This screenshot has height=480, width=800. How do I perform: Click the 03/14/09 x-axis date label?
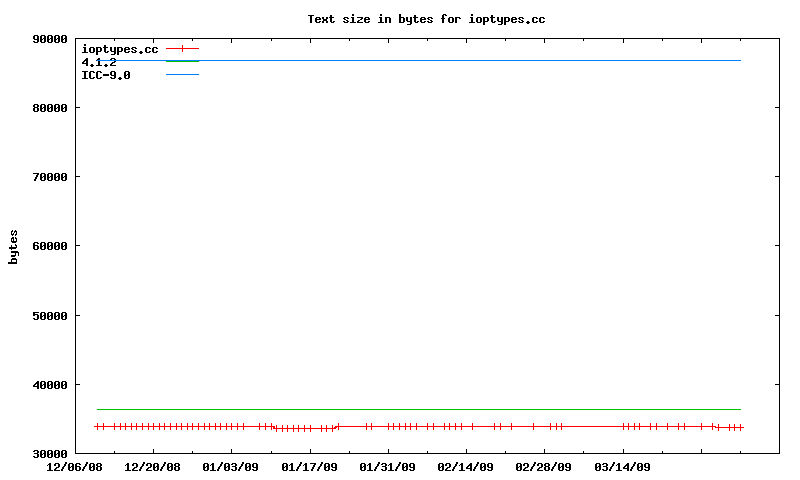[622, 467]
